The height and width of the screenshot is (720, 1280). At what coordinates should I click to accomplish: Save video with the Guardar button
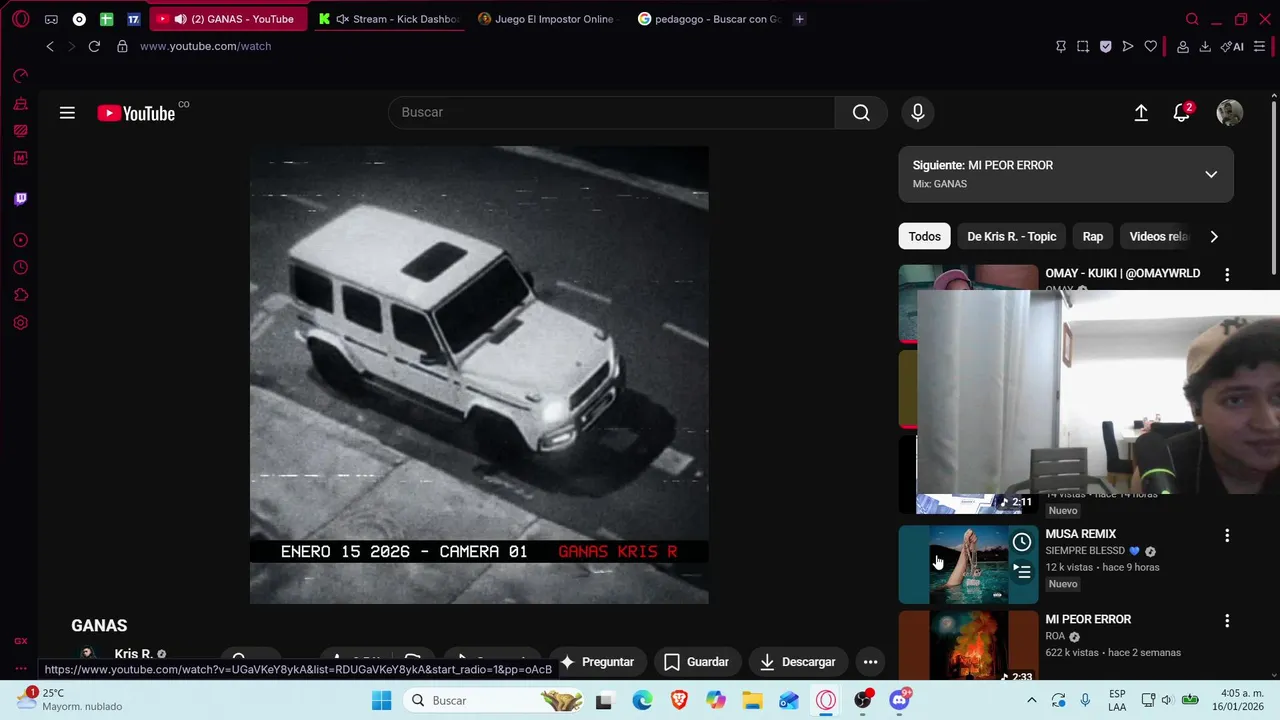tap(696, 662)
